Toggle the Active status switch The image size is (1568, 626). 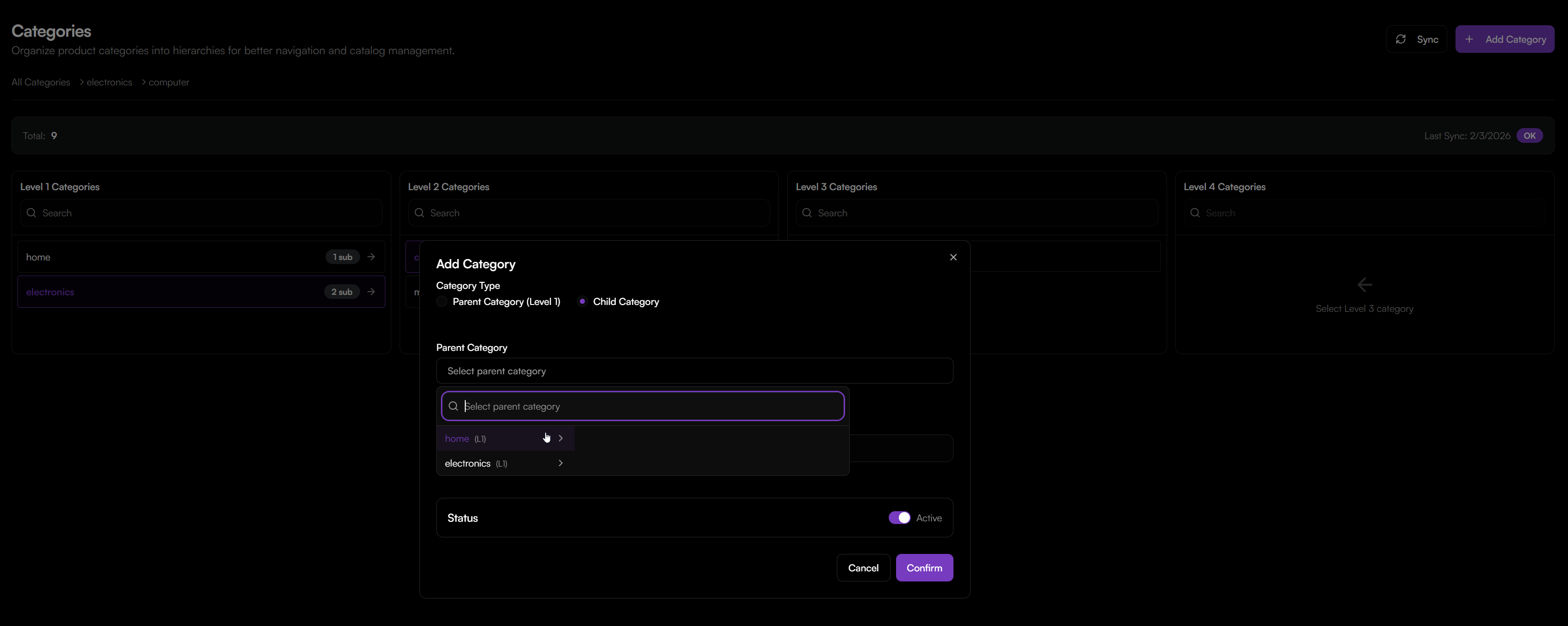point(899,518)
